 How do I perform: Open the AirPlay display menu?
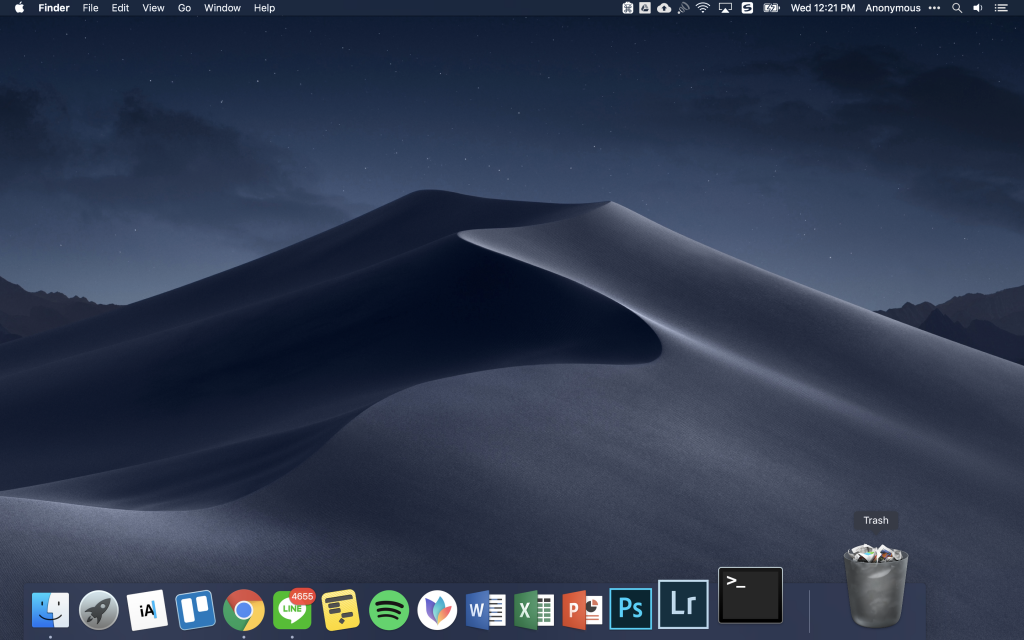point(725,8)
